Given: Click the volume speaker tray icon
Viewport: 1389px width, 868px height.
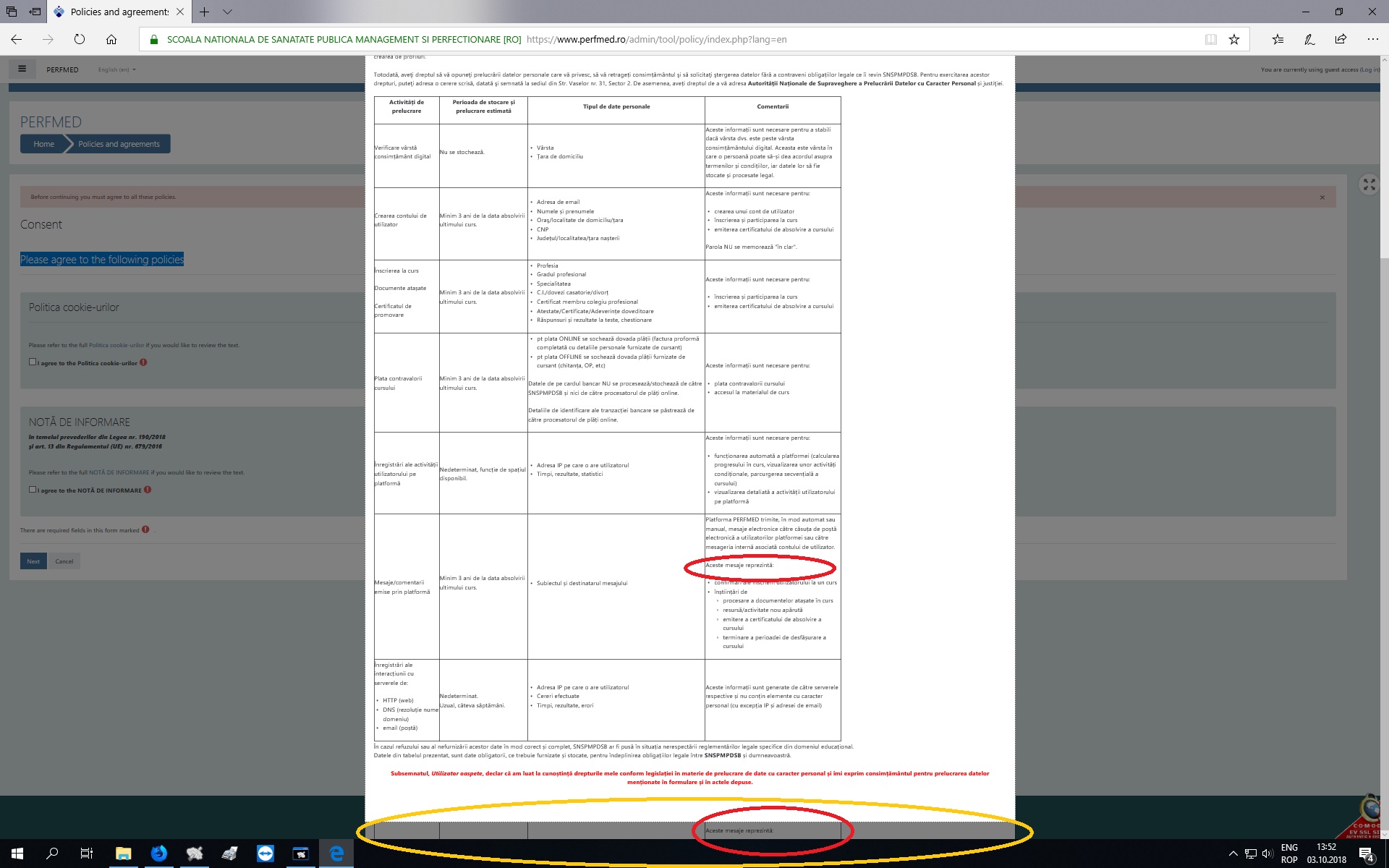Looking at the screenshot, I should click(x=1267, y=854).
